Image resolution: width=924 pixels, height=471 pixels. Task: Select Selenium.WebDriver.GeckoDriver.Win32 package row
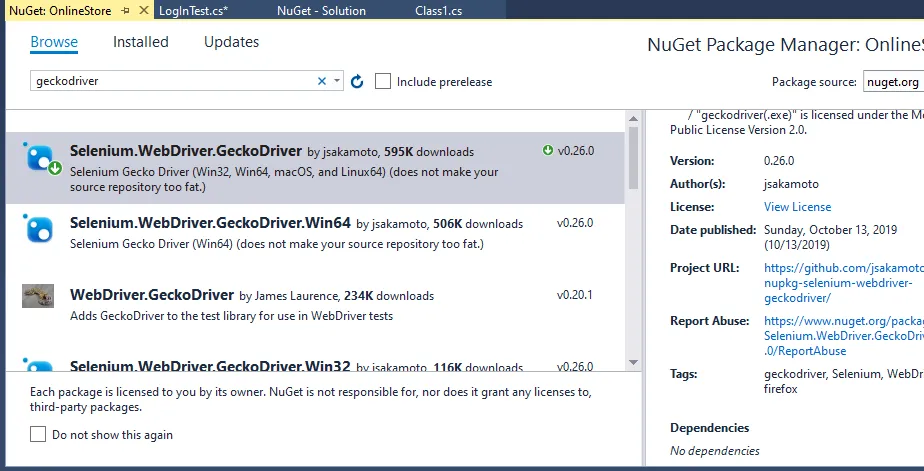tap(315, 361)
